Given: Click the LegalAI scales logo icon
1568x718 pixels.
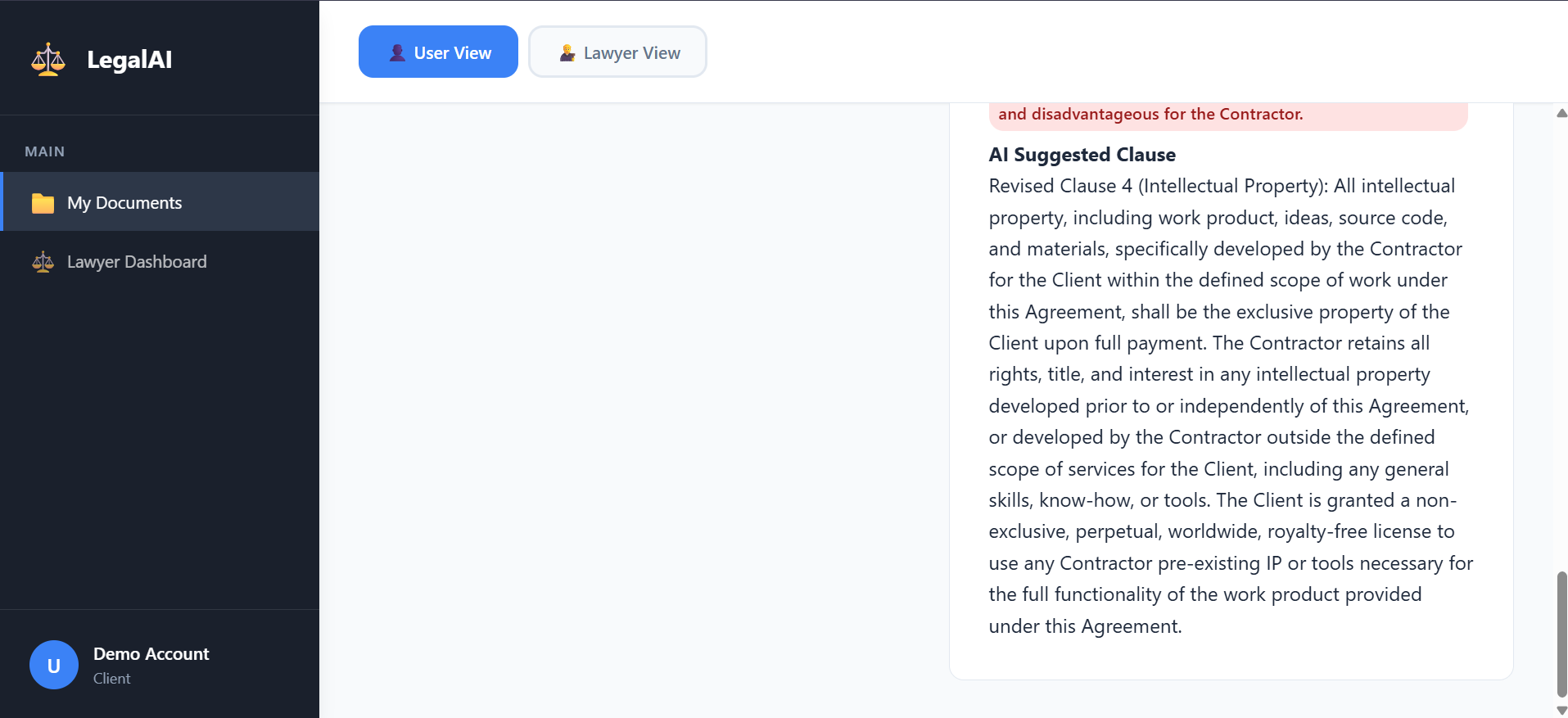Looking at the screenshot, I should point(48,60).
